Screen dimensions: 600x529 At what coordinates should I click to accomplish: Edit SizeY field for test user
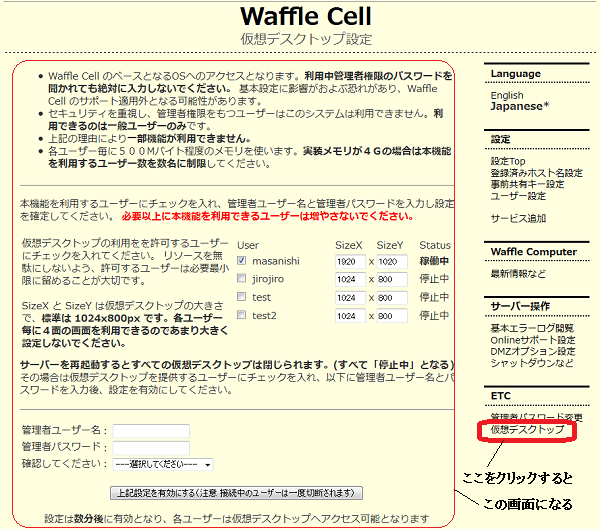pyautogui.click(x=392, y=298)
